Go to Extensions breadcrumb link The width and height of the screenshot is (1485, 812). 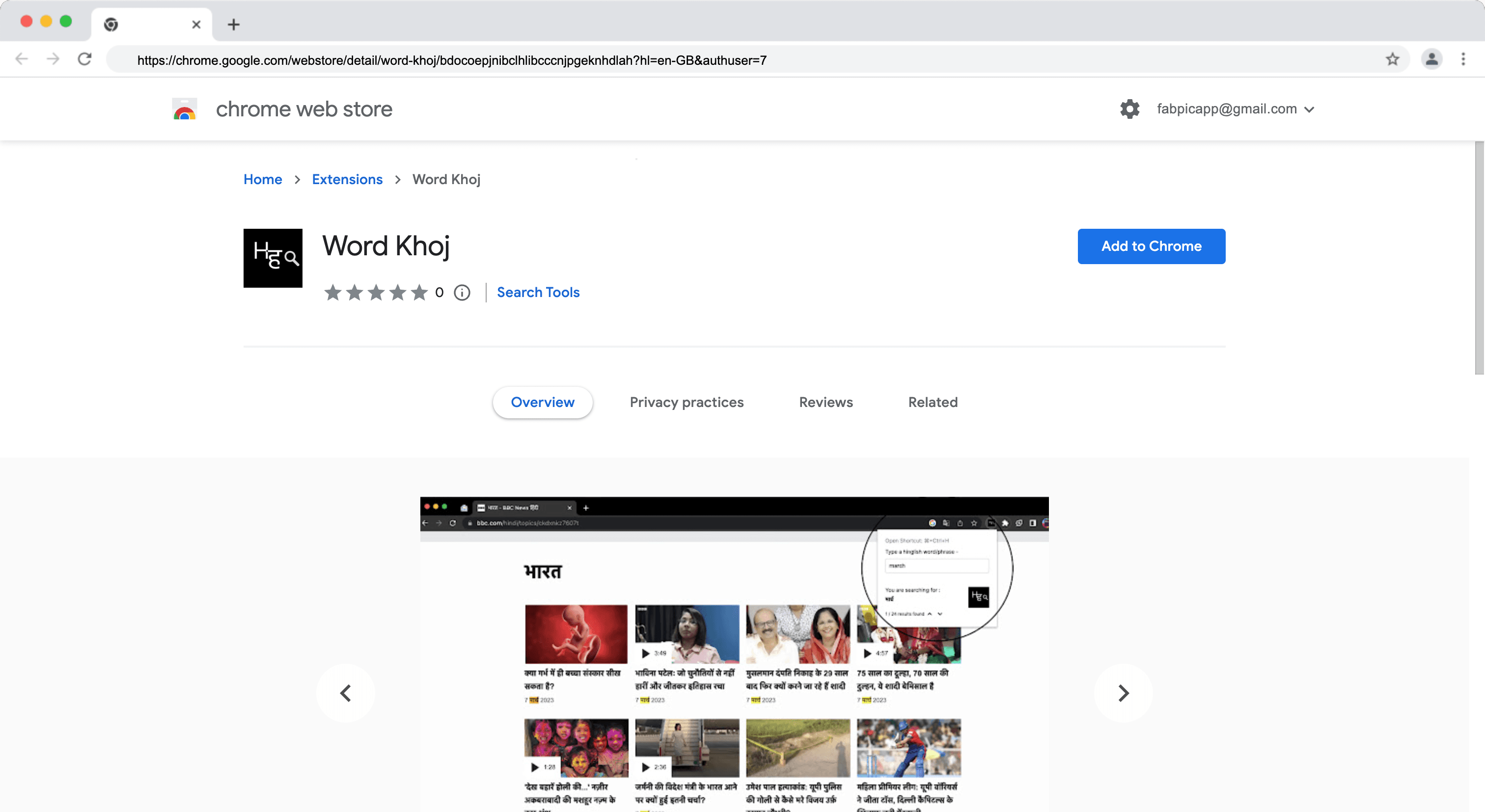pos(347,179)
